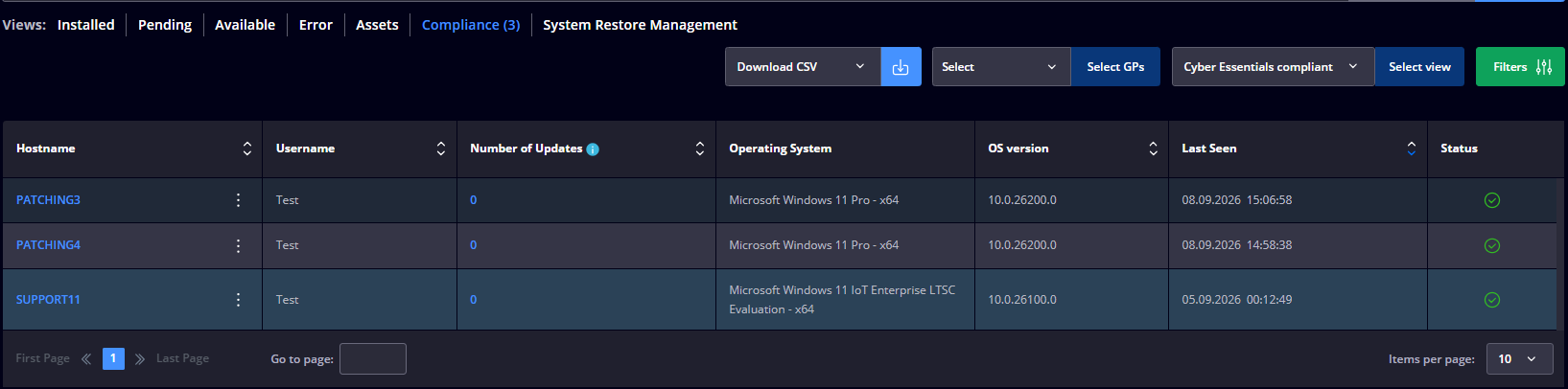Sort table by Last Seen arrows
Image resolution: width=1568 pixels, height=389 pixels.
[1411, 149]
